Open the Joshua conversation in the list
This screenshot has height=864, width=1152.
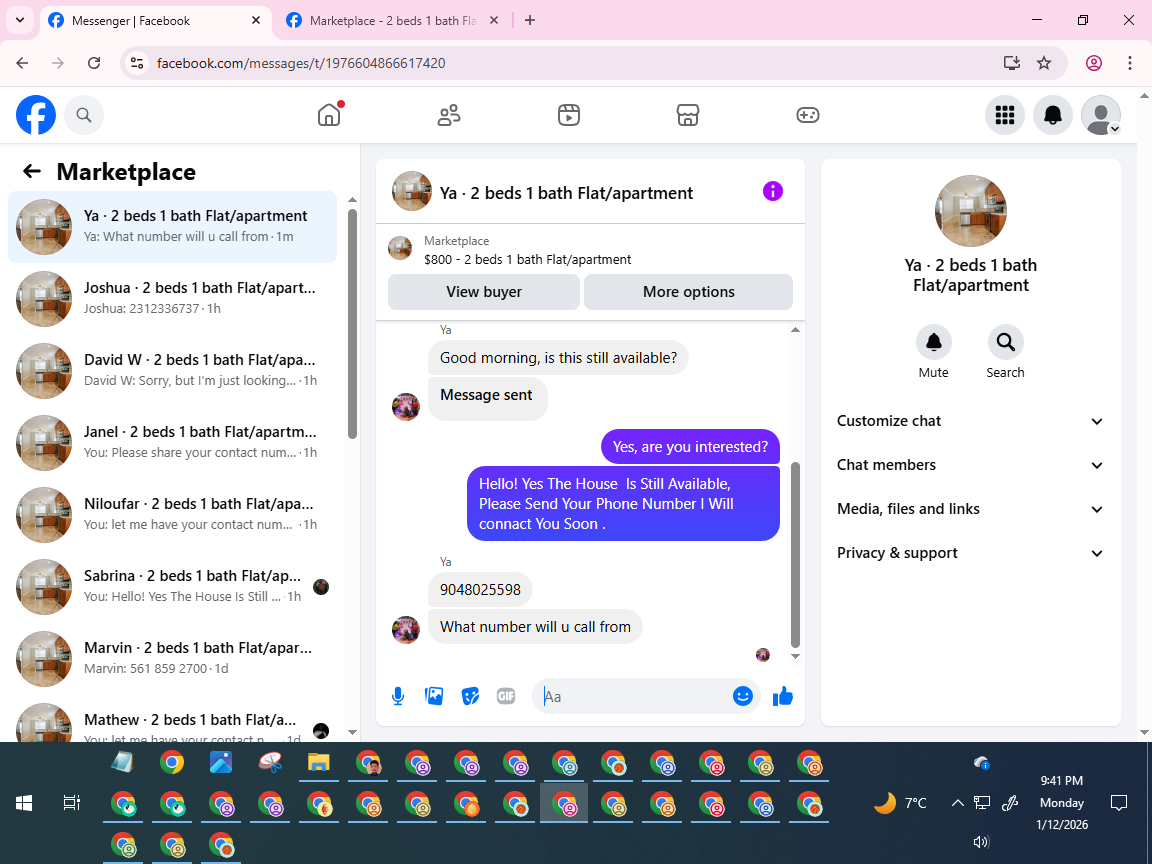(x=173, y=298)
